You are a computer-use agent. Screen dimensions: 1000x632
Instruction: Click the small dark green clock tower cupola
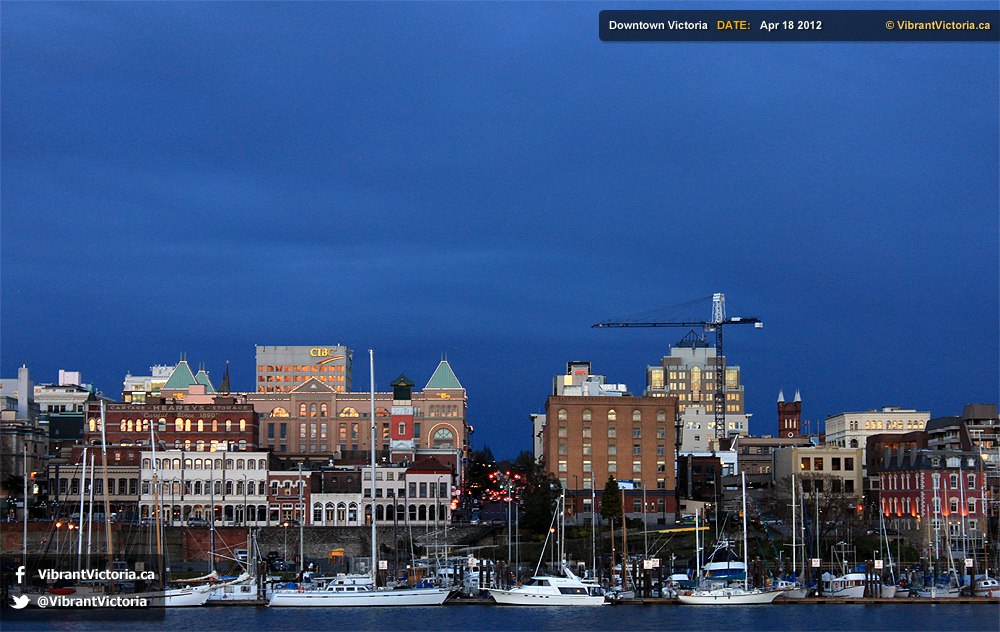click(x=402, y=384)
